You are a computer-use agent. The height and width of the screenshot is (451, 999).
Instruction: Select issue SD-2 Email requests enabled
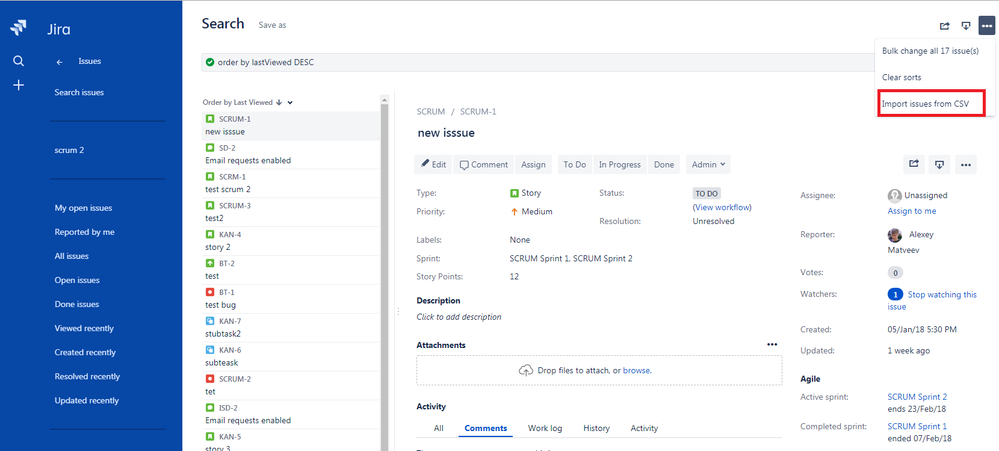pos(291,154)
